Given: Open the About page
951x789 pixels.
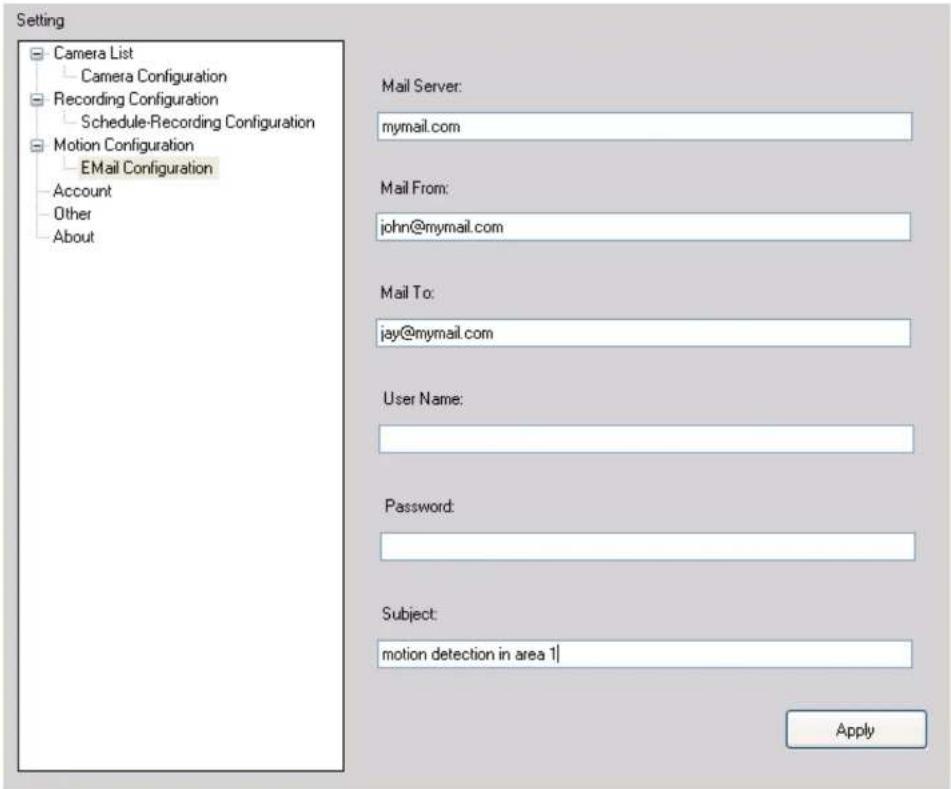Looking at the screenshot, I should 73,237.
